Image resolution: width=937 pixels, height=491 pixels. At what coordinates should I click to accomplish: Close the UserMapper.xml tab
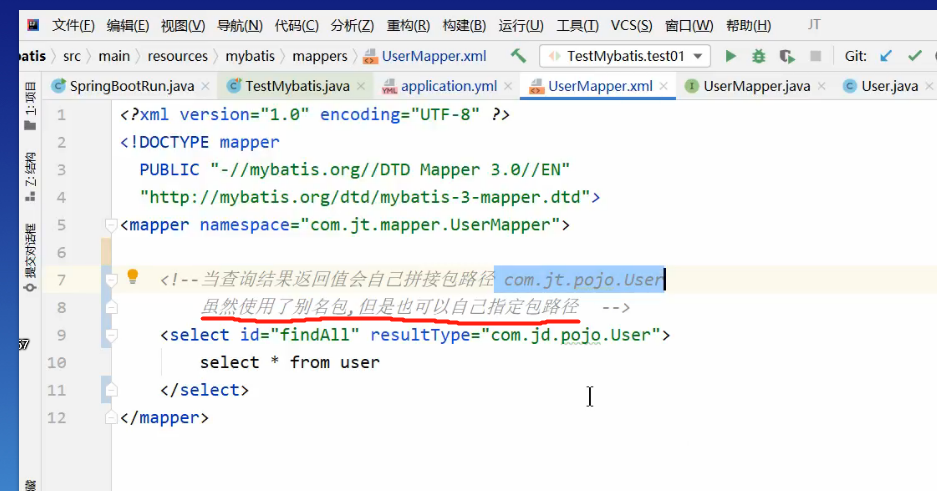663,86
